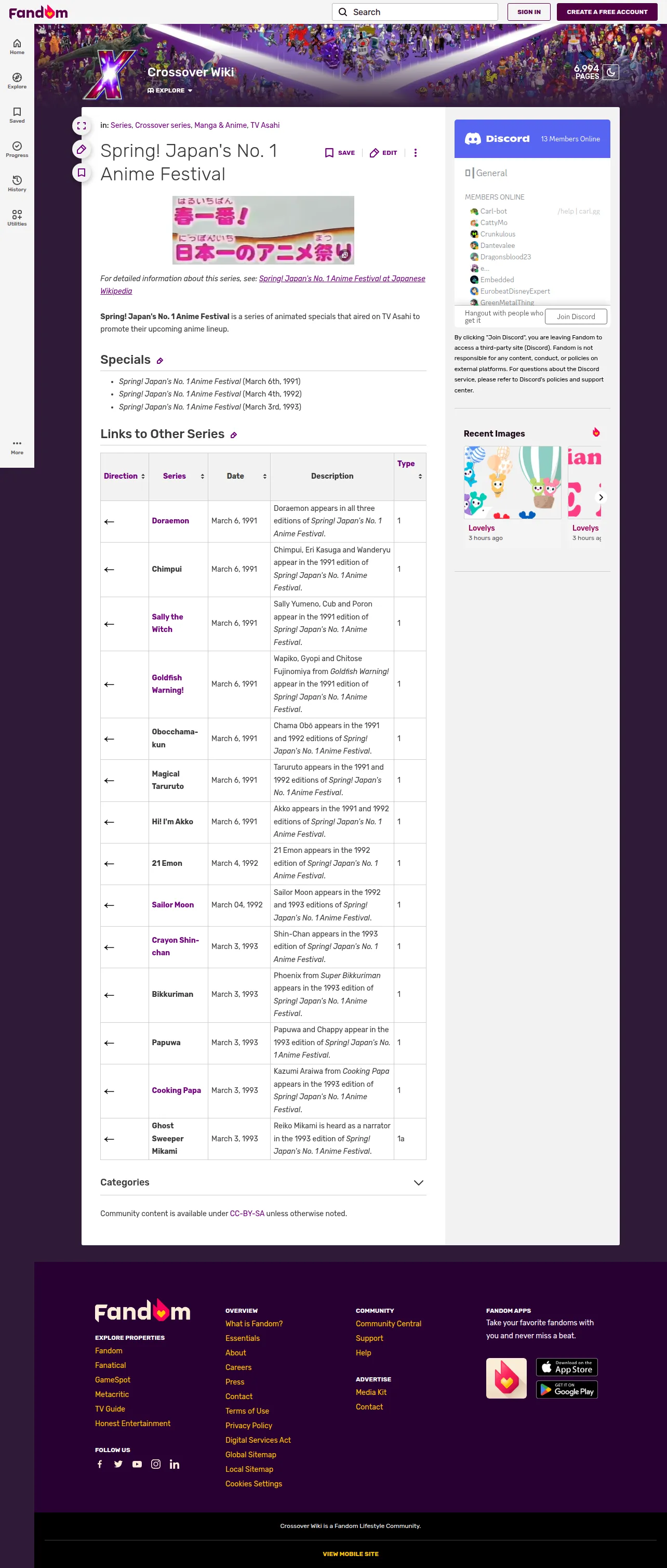This screenshot has width=667, height=1568.
Task: Open Fandom's YouTube channel icon
Action: point(137,1464)
